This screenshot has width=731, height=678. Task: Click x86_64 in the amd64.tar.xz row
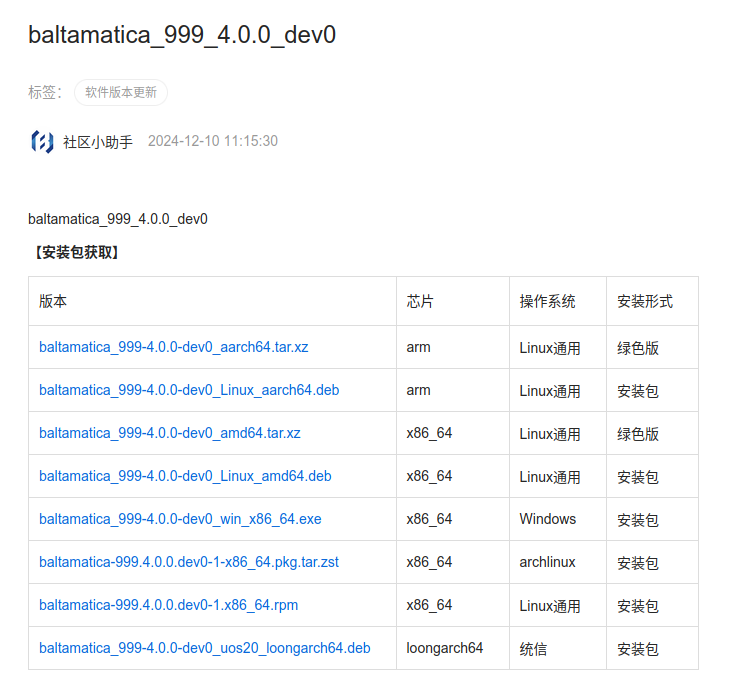[429, 433]
